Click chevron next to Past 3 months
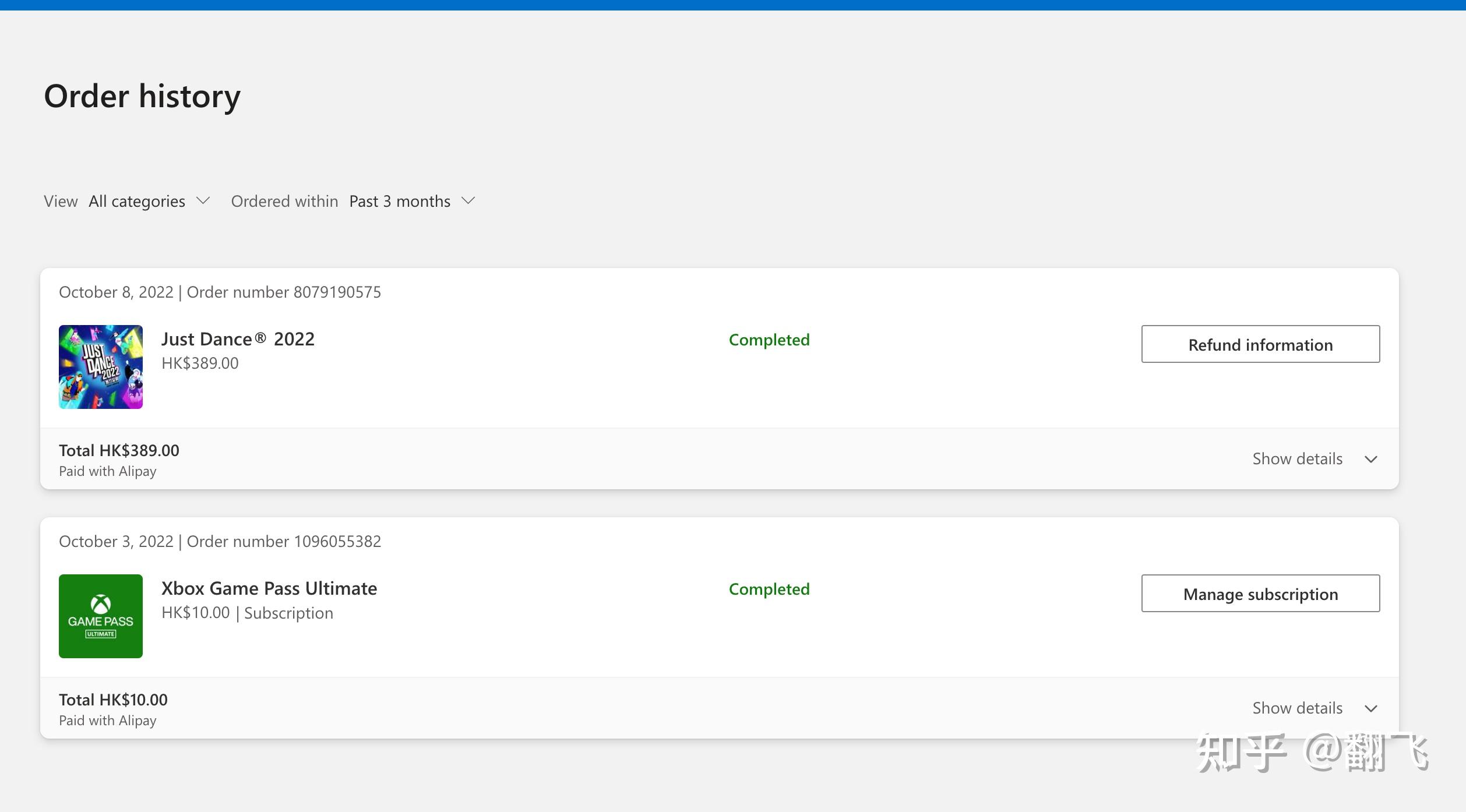Image resolution: width=1466 pixels, height=812 pixels. pos(468,201)
